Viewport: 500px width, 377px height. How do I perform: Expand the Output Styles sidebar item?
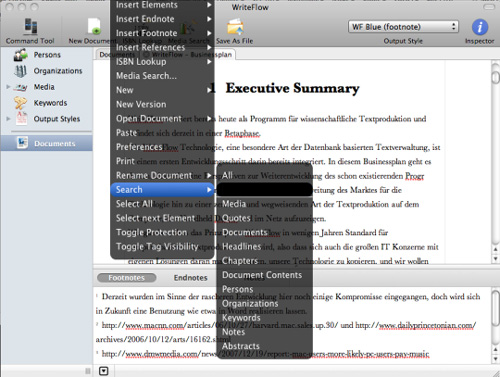coord(8,118)
